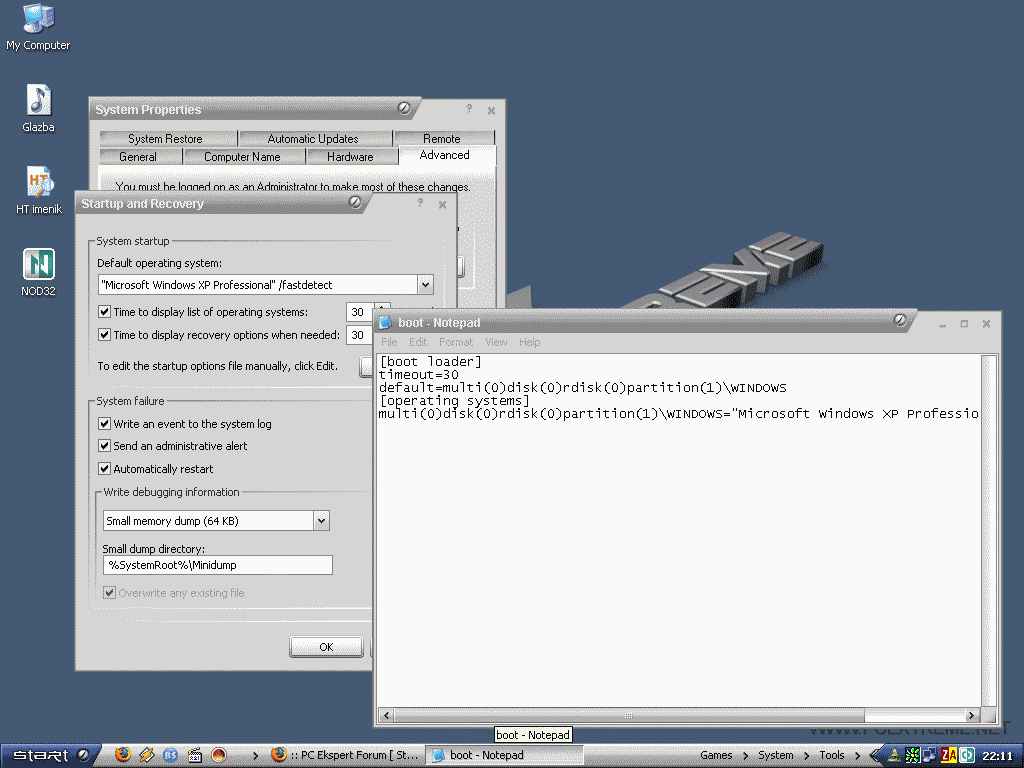Switch to the Automatic Updates tab
The image size is (1024, 768).
tap(315, 138)
